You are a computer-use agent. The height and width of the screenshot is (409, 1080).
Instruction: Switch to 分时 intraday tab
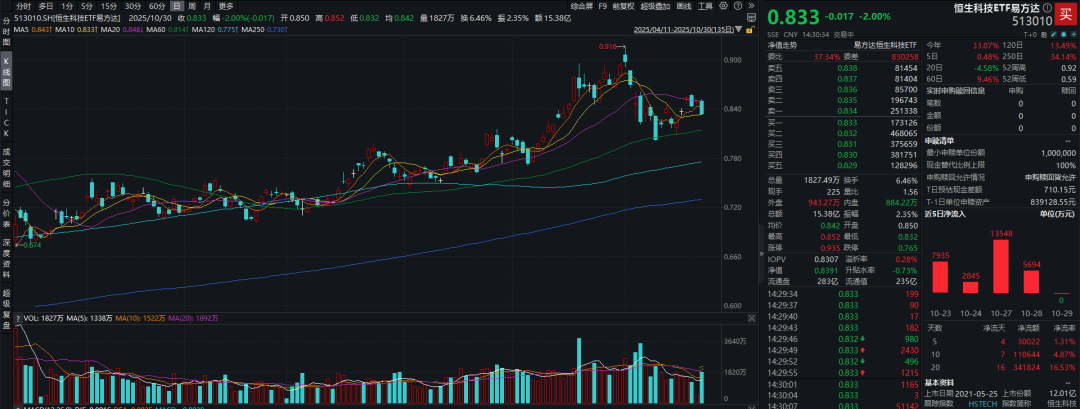tap(25, 6)
